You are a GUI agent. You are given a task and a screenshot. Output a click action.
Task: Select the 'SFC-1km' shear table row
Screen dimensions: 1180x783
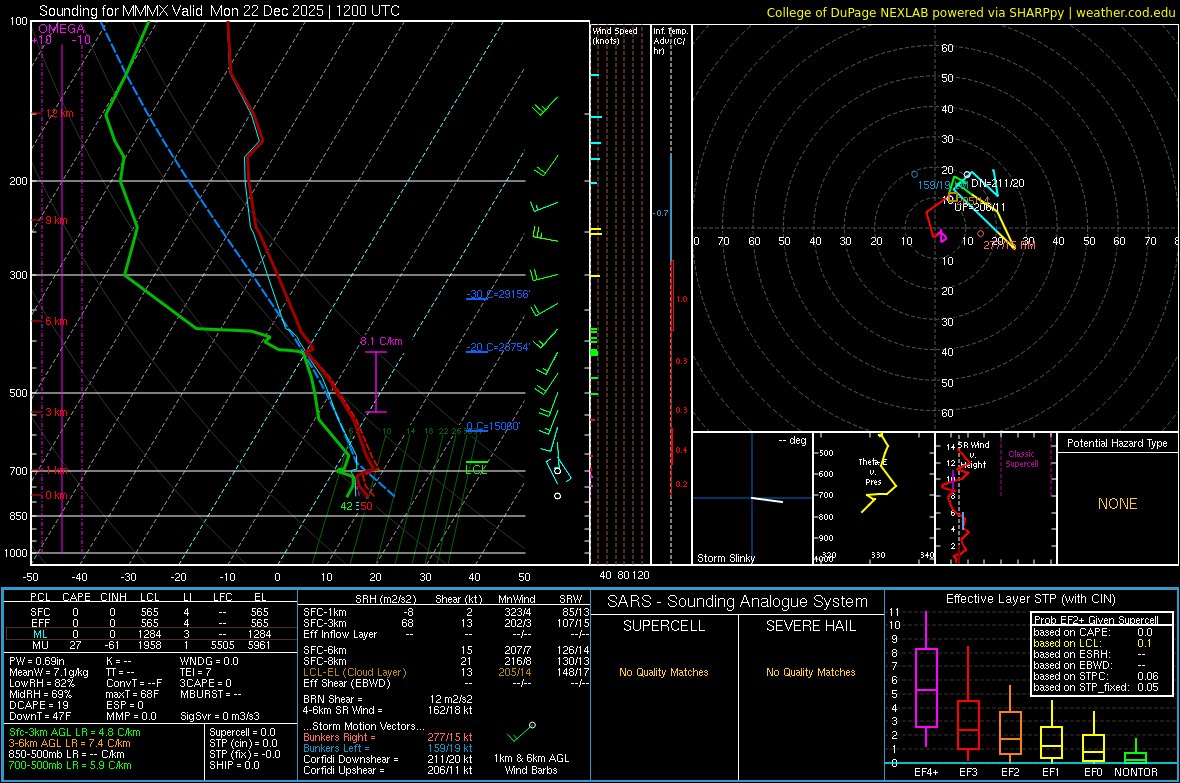(446, 613)
